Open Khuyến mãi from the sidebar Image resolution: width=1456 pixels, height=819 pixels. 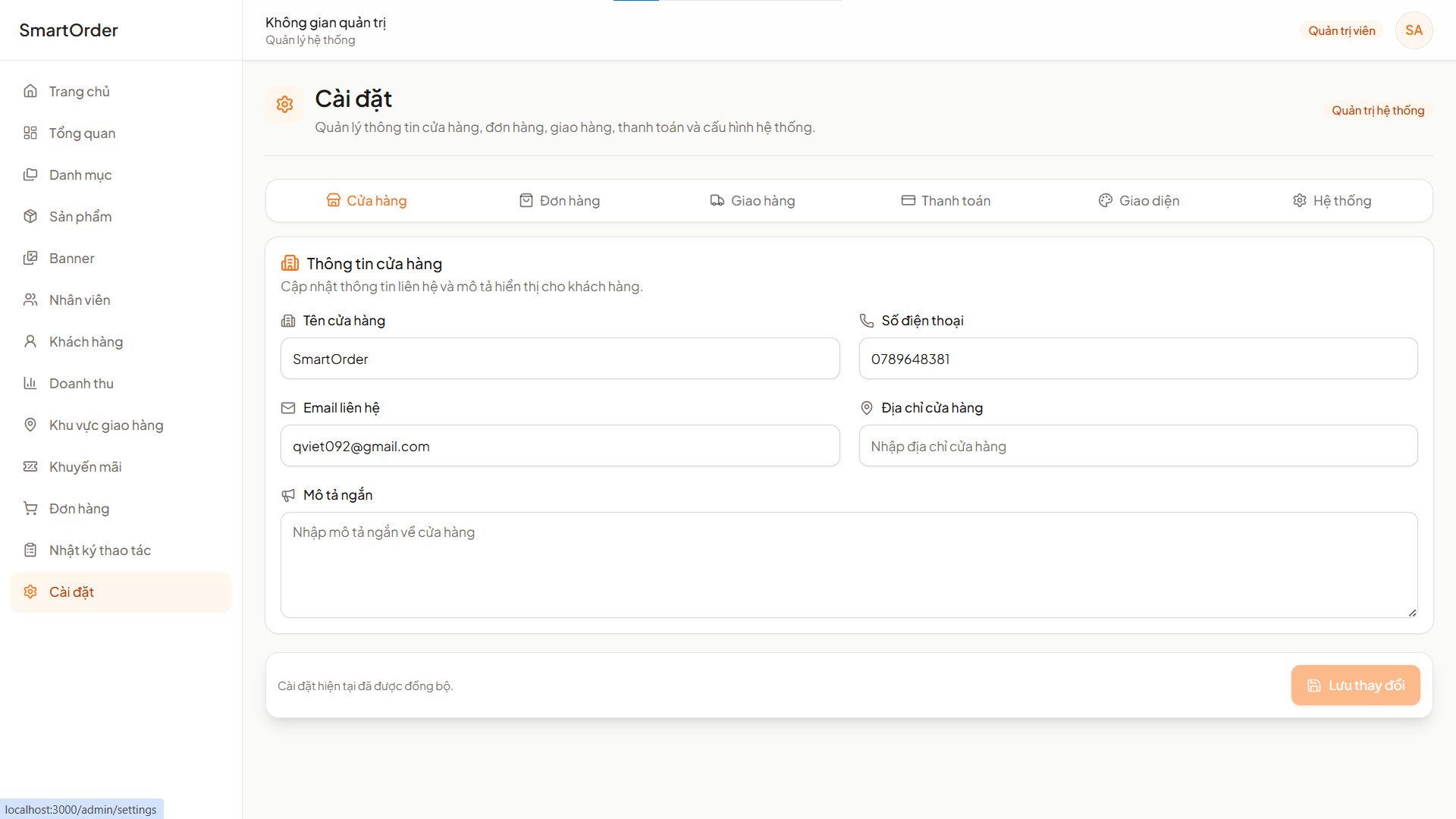tap(121, 466)
